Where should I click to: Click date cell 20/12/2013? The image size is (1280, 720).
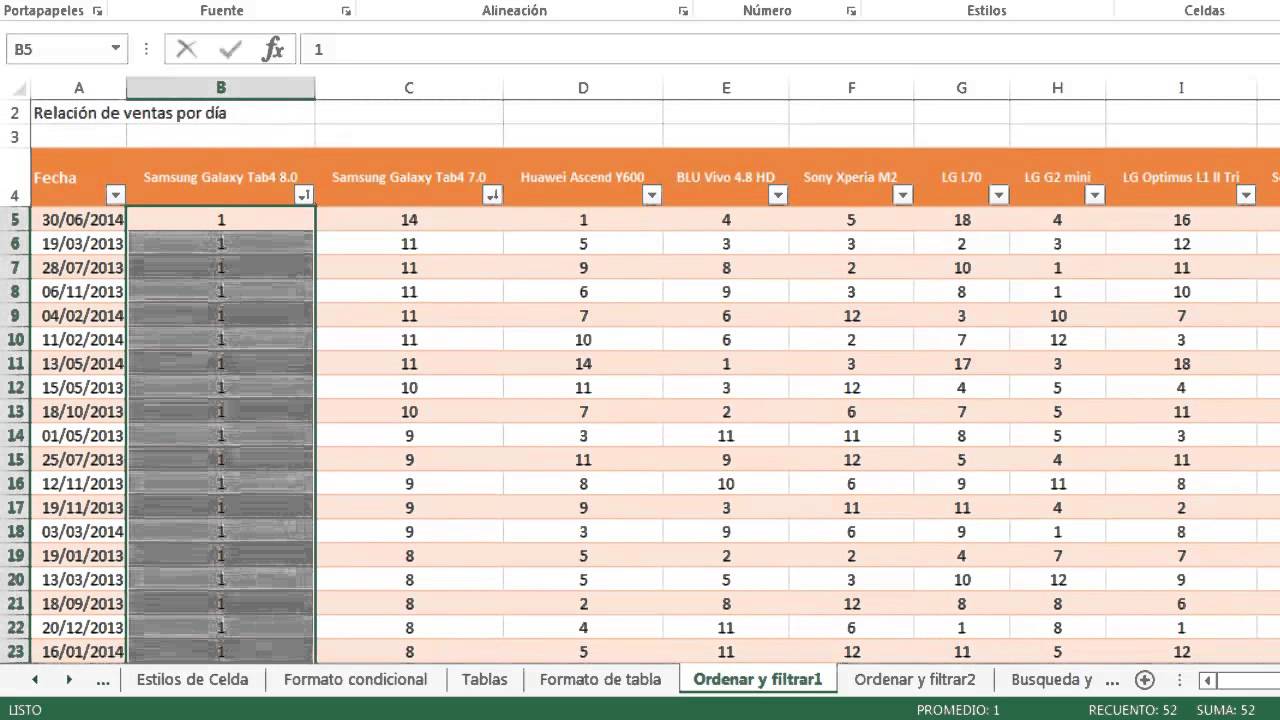[79, 627]
